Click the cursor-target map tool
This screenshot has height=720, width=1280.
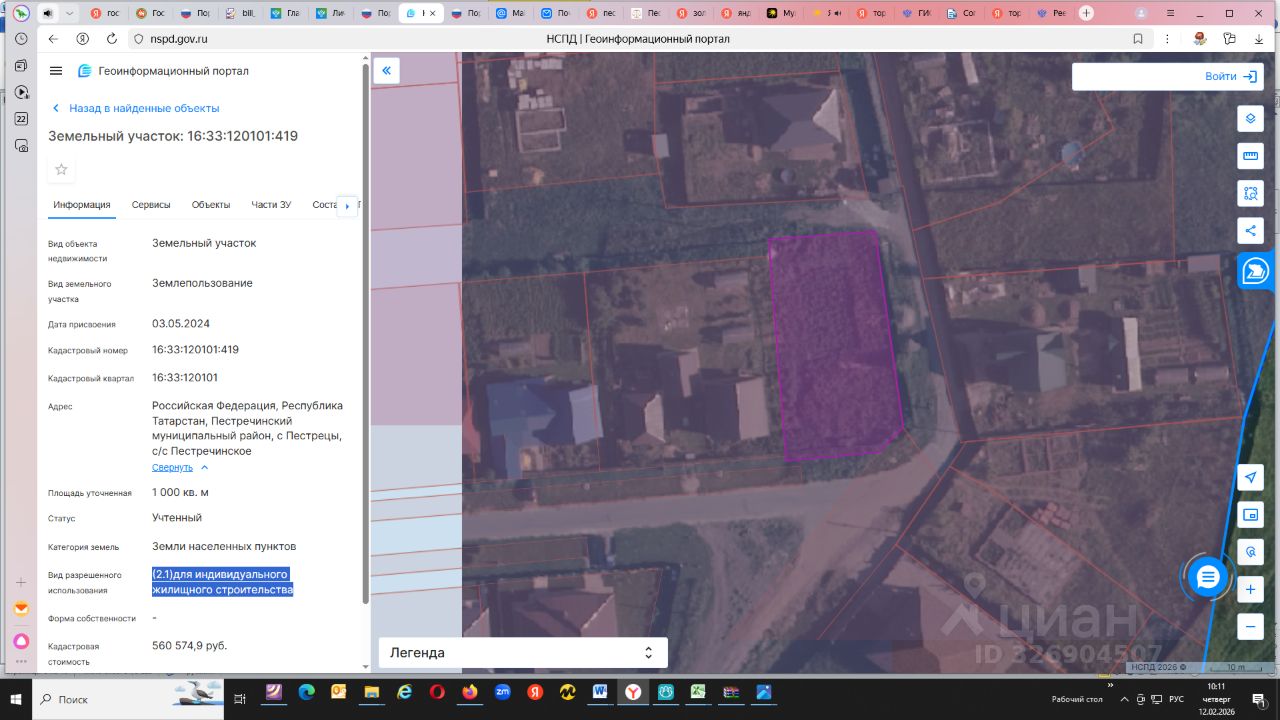(x=1250, y=552)
